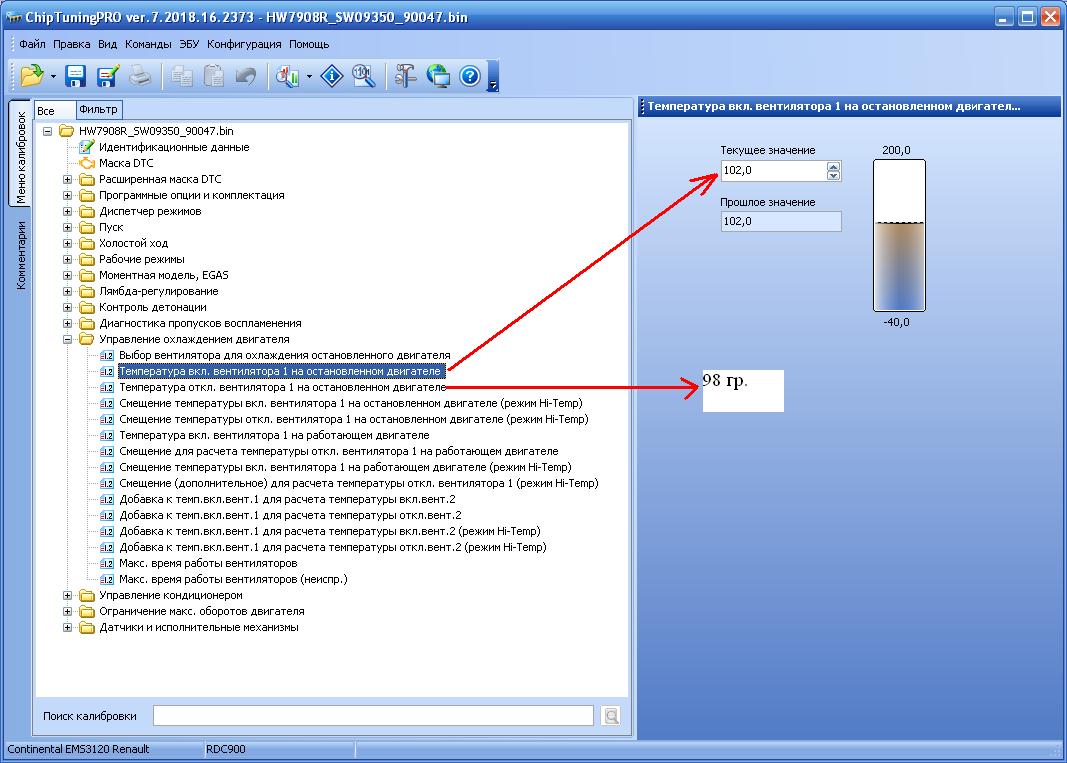Switch to the Комментарии side tab

click(x=20, y=255)
